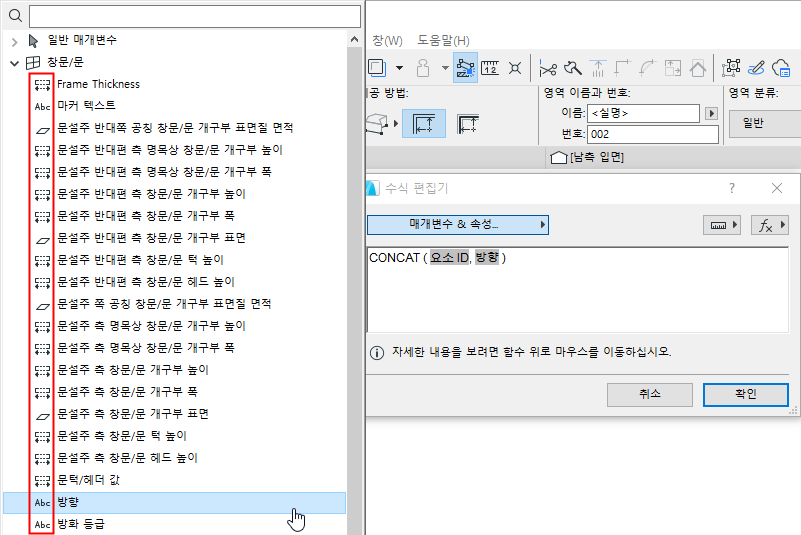Open the 도움말(H) menu

[x=443, y=40]
